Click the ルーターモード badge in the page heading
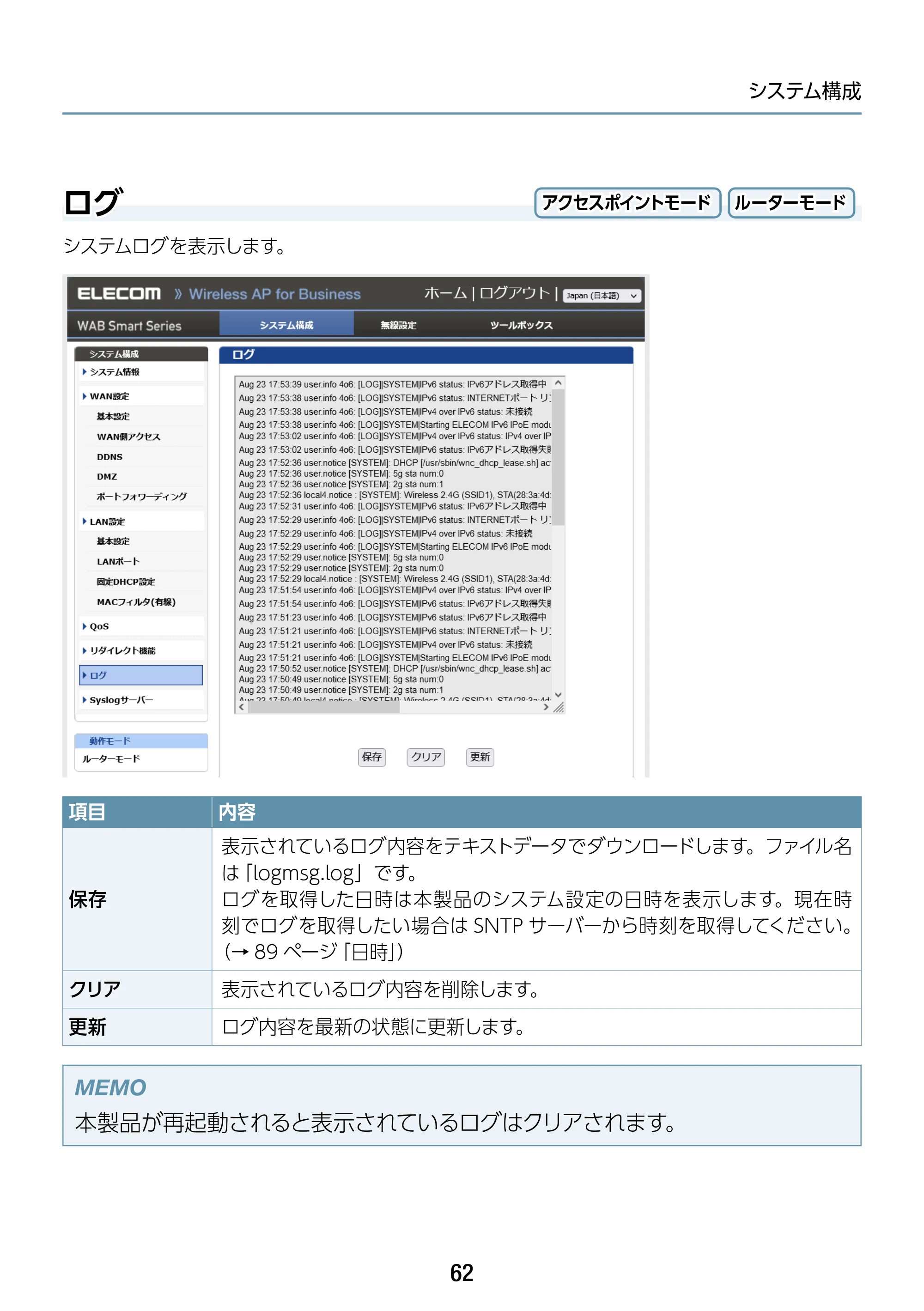 coord(790,203)
